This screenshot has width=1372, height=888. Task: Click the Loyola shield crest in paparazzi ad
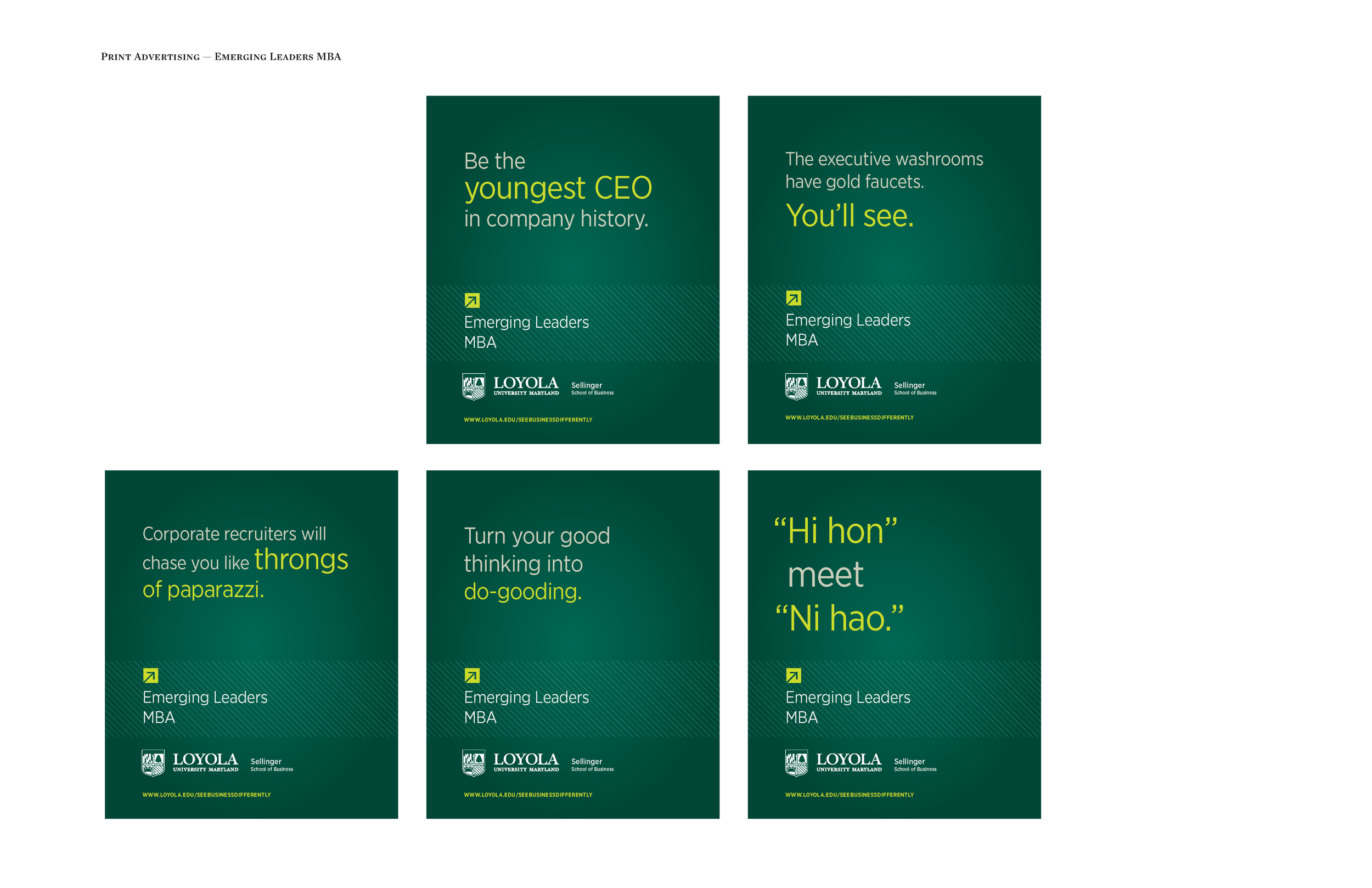tap(153, 763)
